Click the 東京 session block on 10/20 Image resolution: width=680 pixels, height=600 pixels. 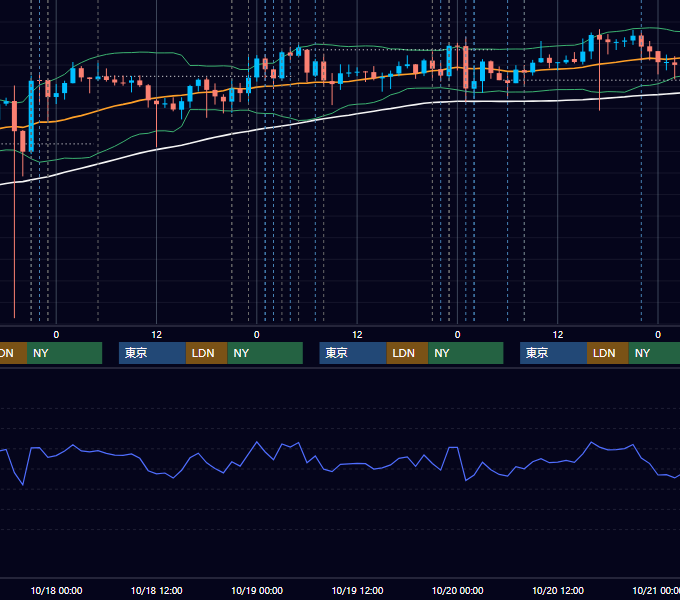553,353
